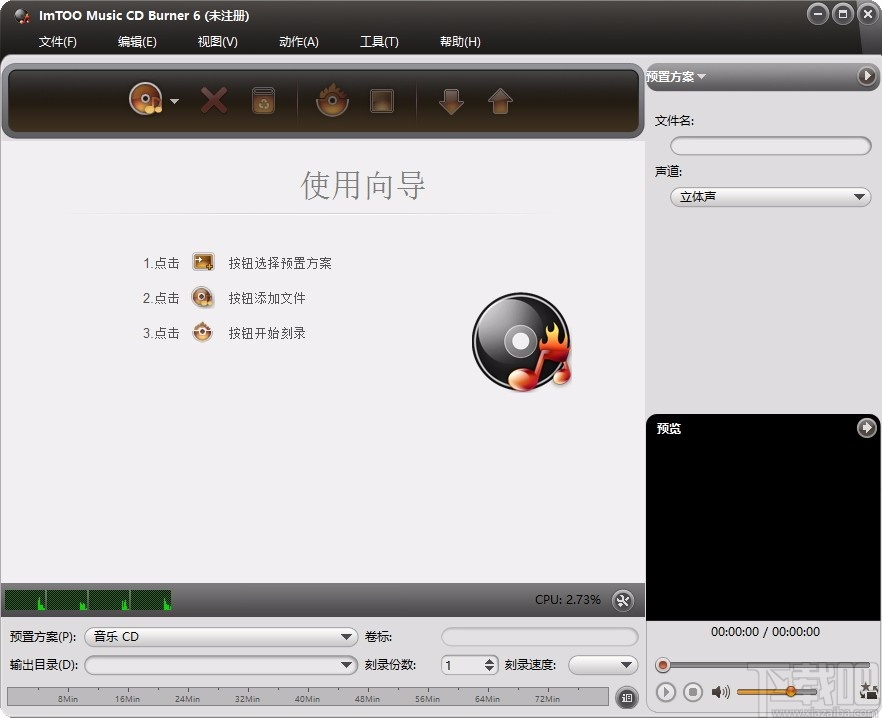Screen dimensions: 882x718
Task: Click the stop burning square icon
Action: pyautogui.click(x=381, y=100)
